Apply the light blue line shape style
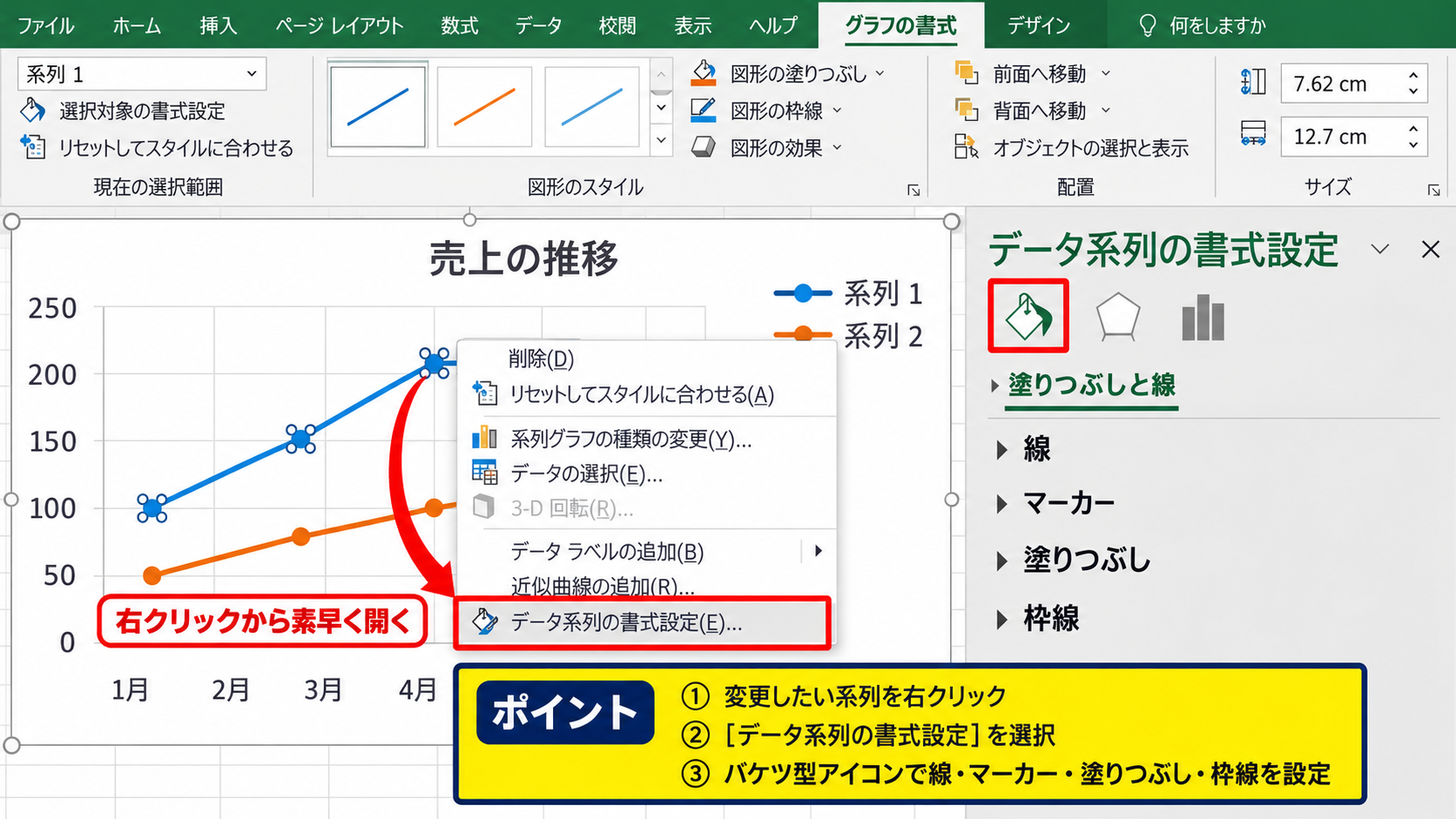Screen dimensions: 1456x819 (x=592, y=106)
